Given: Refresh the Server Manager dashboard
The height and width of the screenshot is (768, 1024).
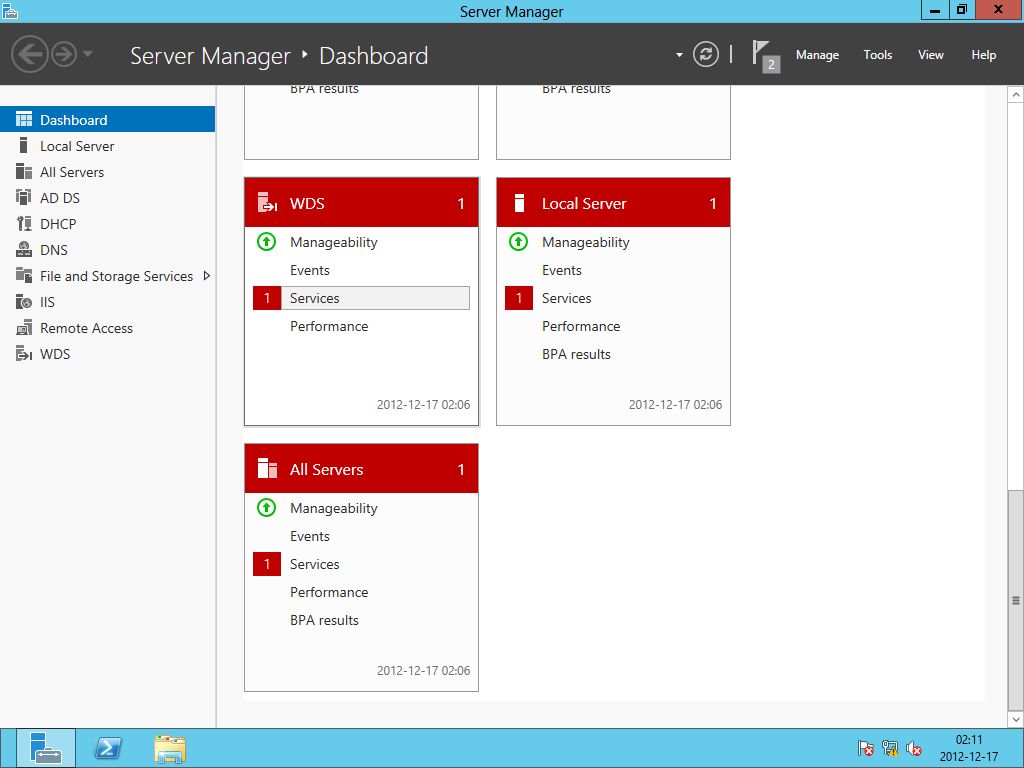Looking at the screenshot, I should pyautogui.click(x=705, y=54).
